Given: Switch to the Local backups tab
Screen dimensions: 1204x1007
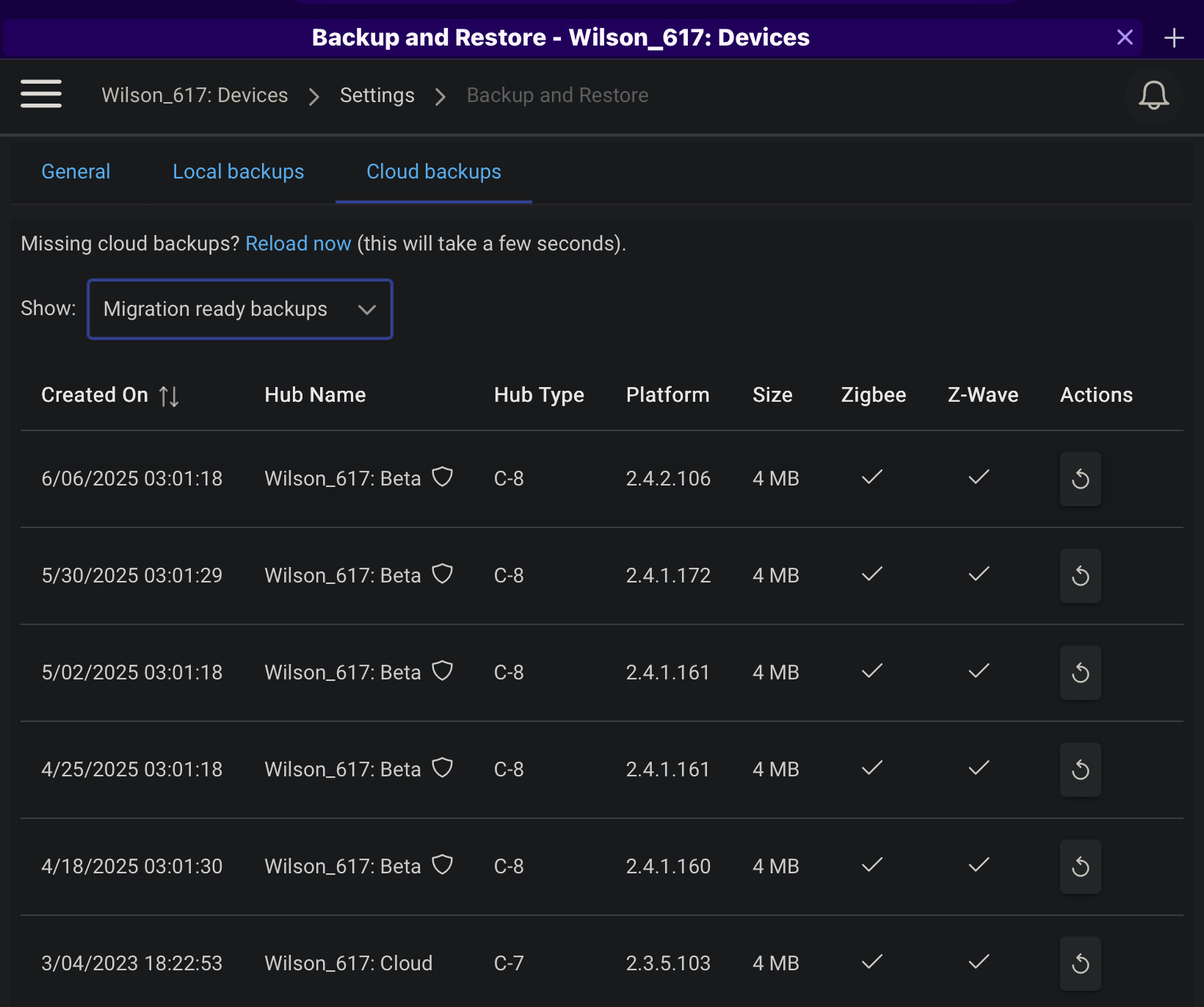Looking at the screenshot, I should pos(238,172).
